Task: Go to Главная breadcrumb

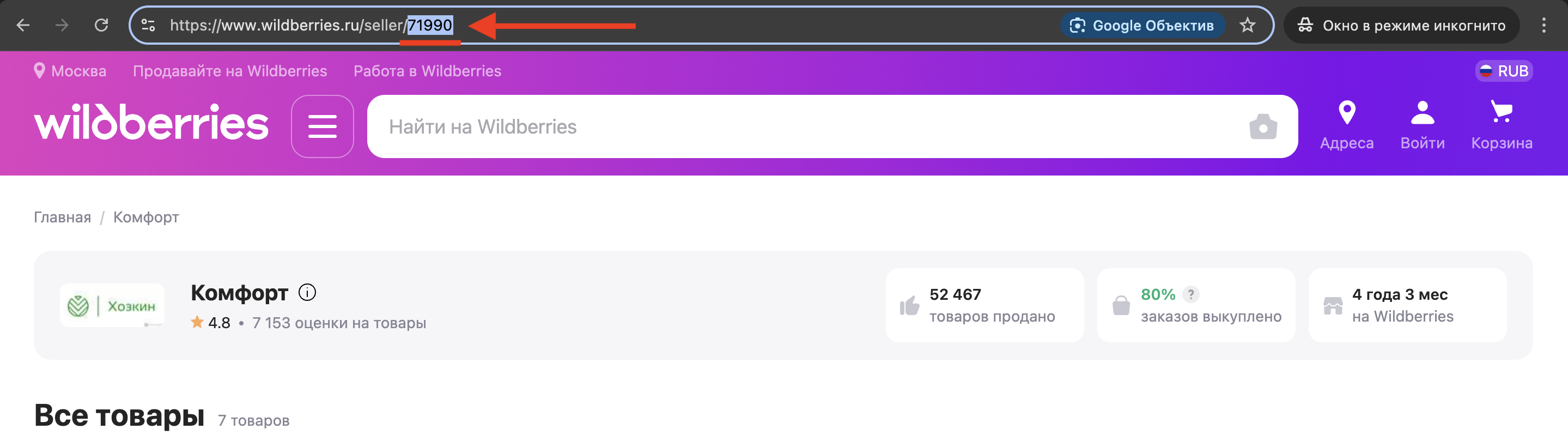Action: 62,218
